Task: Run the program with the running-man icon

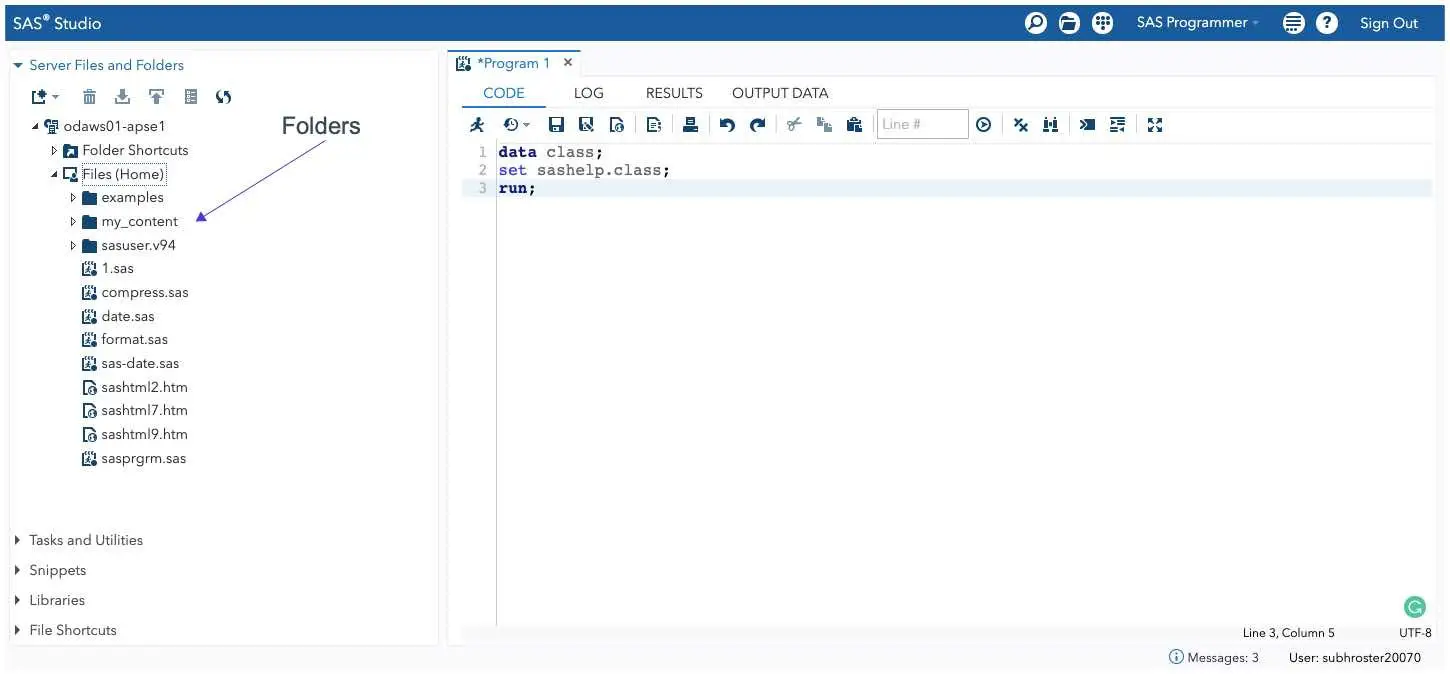Action: point(477,125)
